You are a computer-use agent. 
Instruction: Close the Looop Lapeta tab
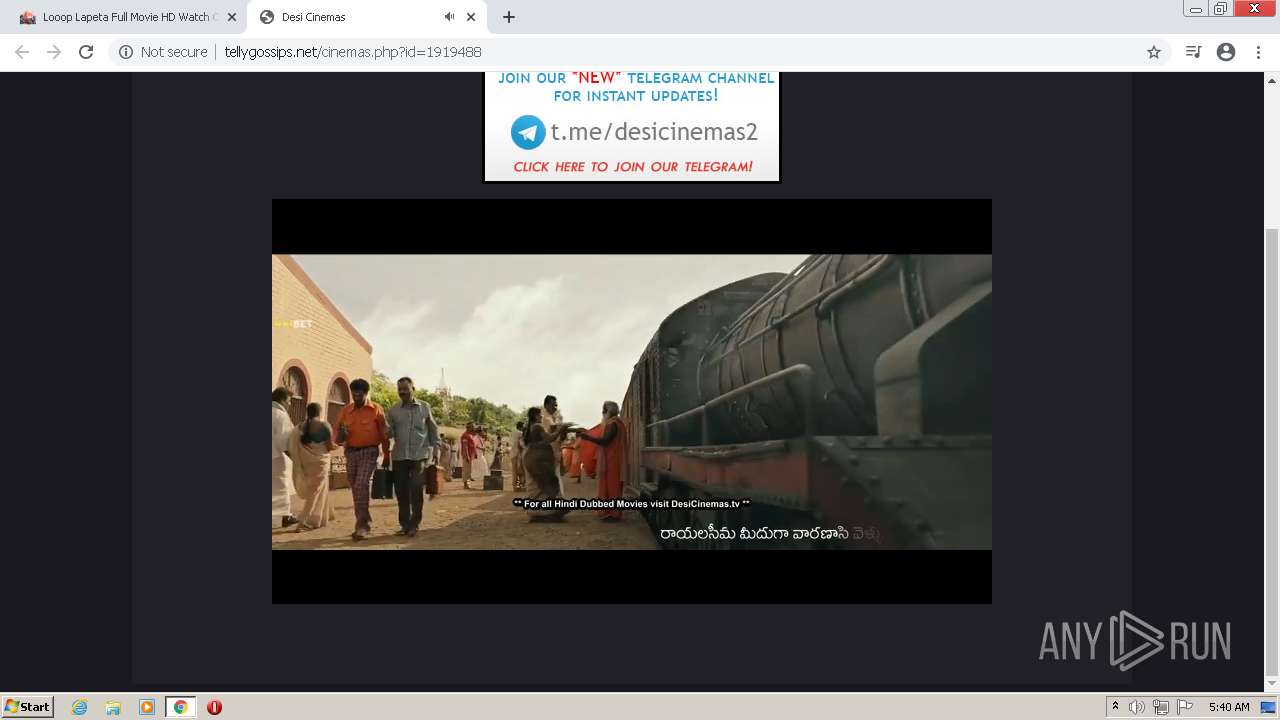[x=232, y=17]
